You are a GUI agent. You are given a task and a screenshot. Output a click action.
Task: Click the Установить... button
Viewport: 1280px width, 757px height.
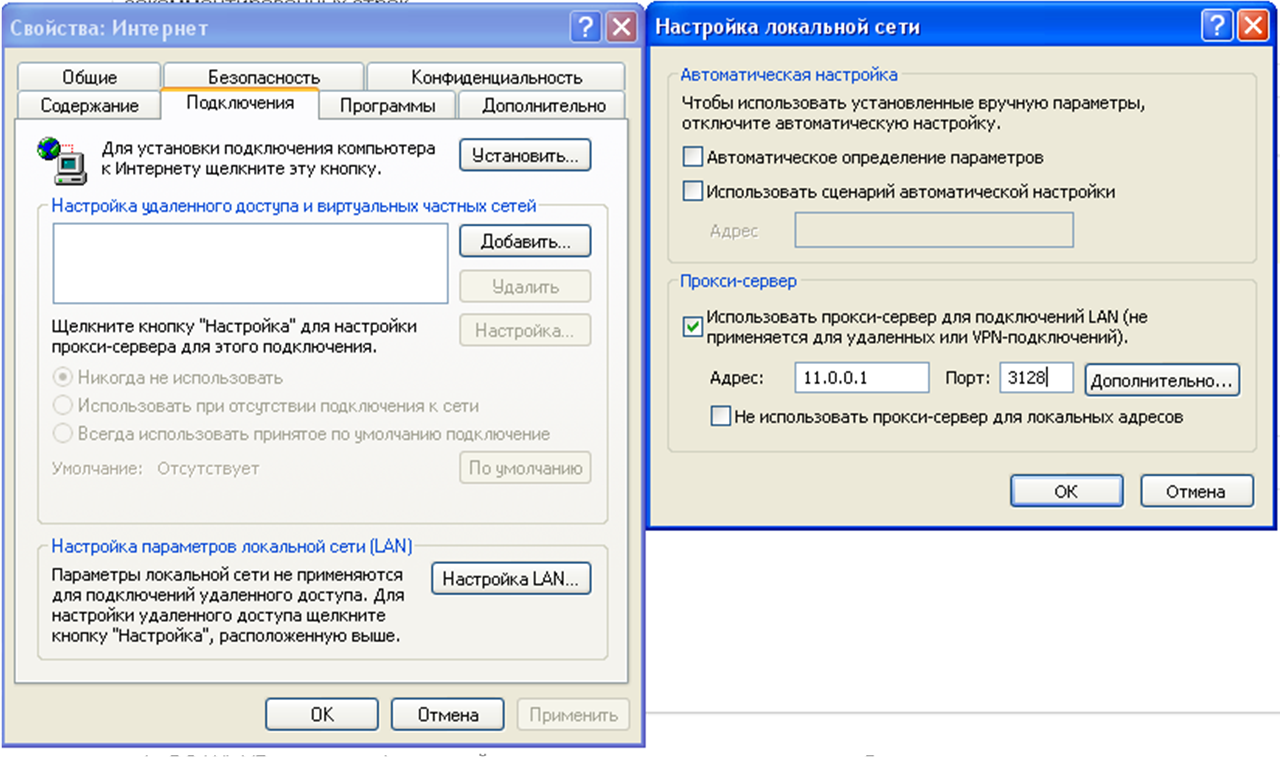525,156
